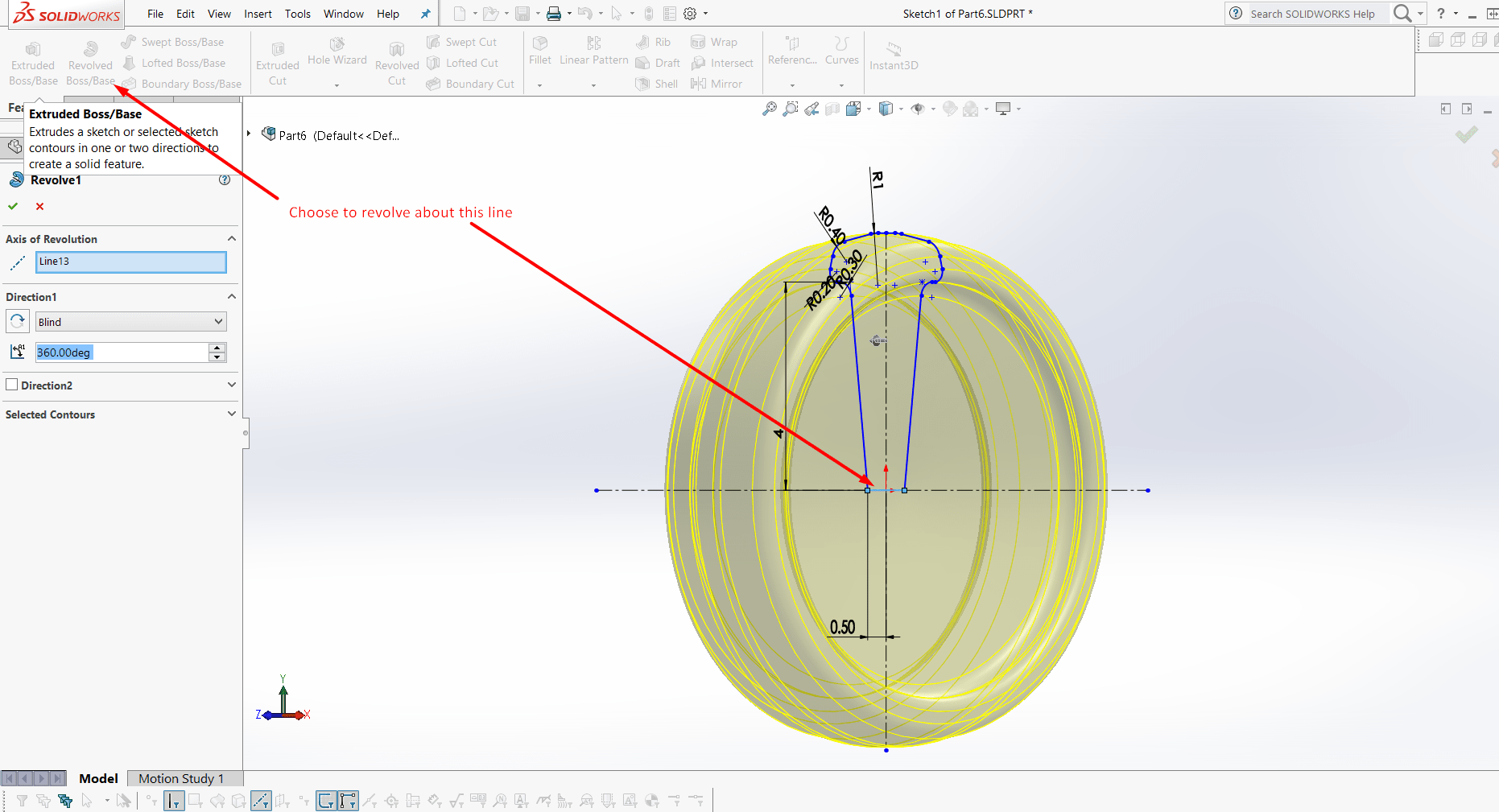Click the Previous View icon
The image size is (1499, 812).
(811, 109)
